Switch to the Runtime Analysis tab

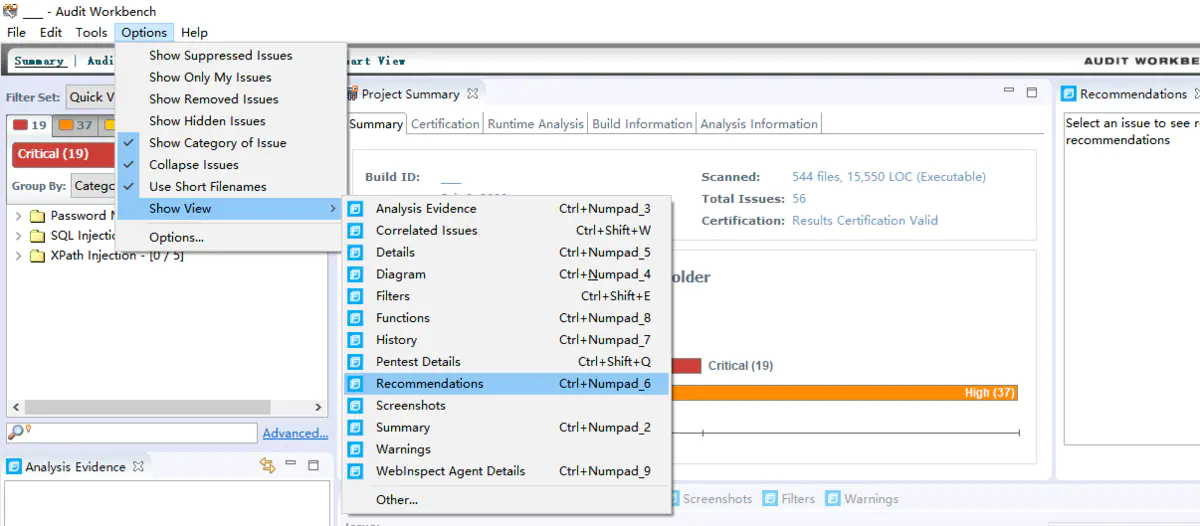535,124
